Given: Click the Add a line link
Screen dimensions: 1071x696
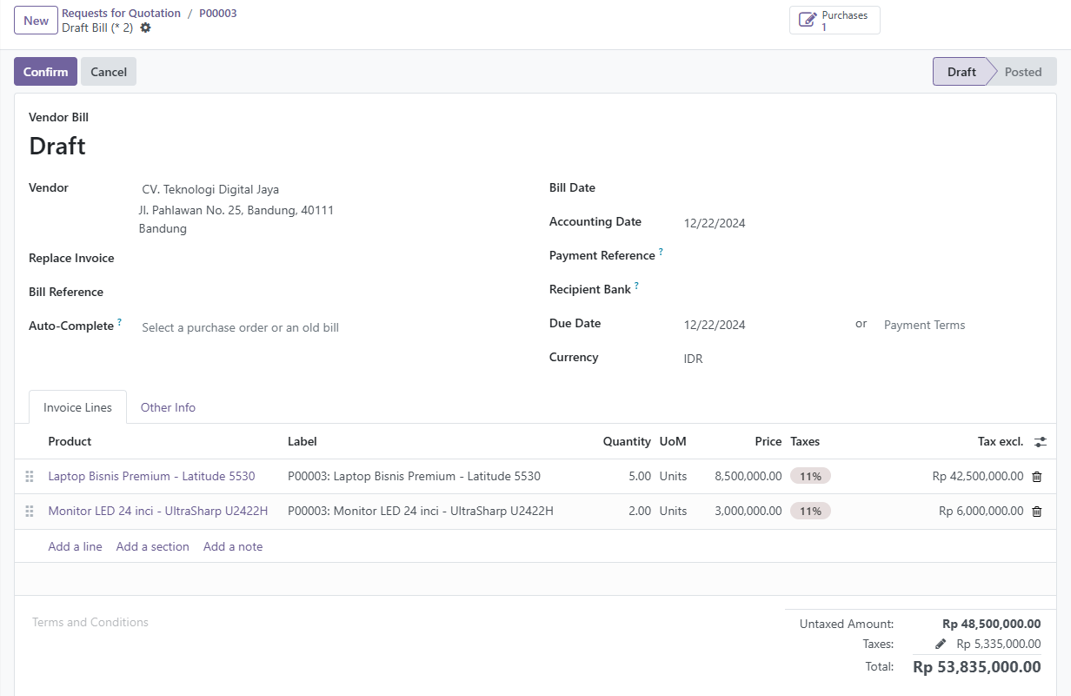Looking at the screenshot, I should (75, 547).
